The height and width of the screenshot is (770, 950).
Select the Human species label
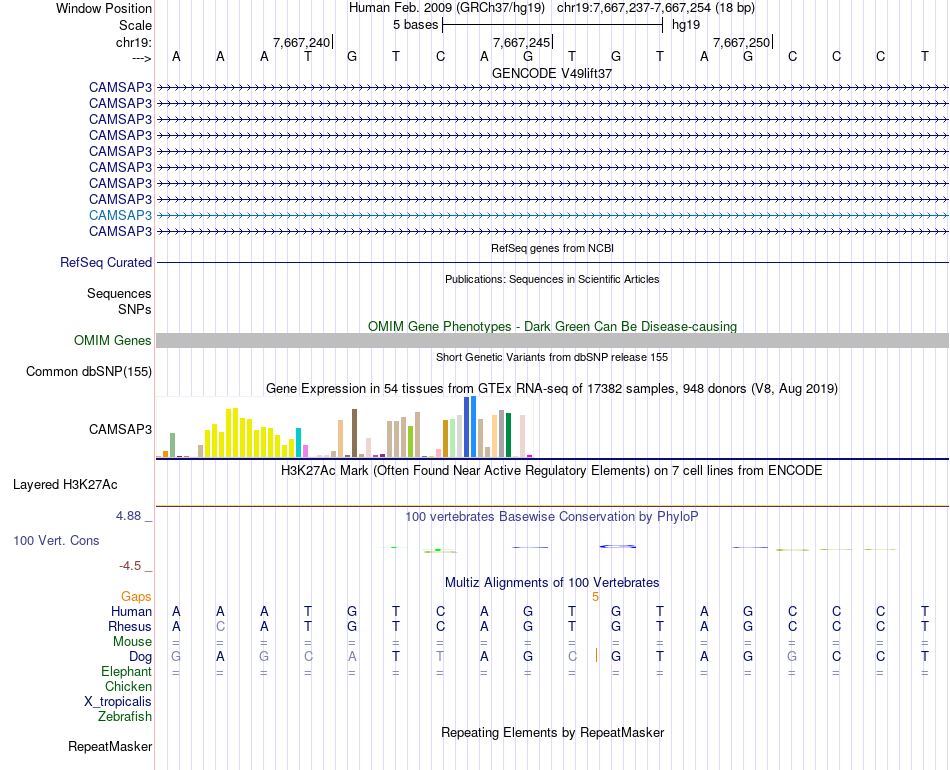tap(131, 611)
